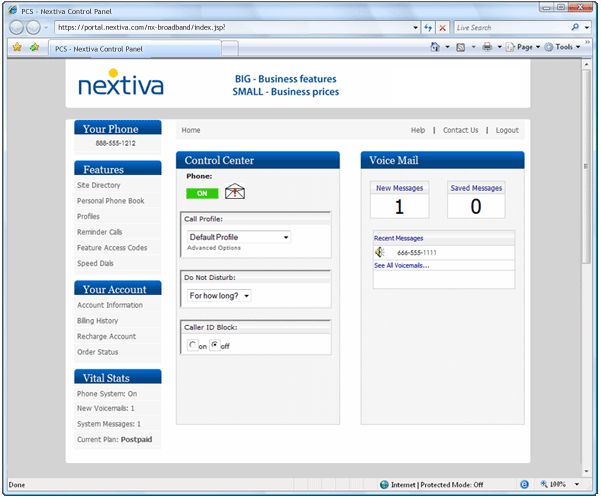
Task: Open Feature Access Codes
Action: tap(112, 248)
